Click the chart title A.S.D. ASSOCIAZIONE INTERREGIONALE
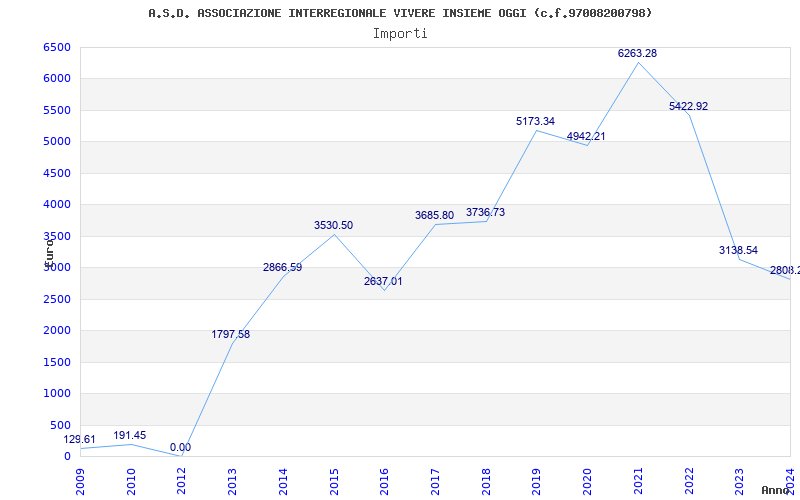 coord(400,13)
